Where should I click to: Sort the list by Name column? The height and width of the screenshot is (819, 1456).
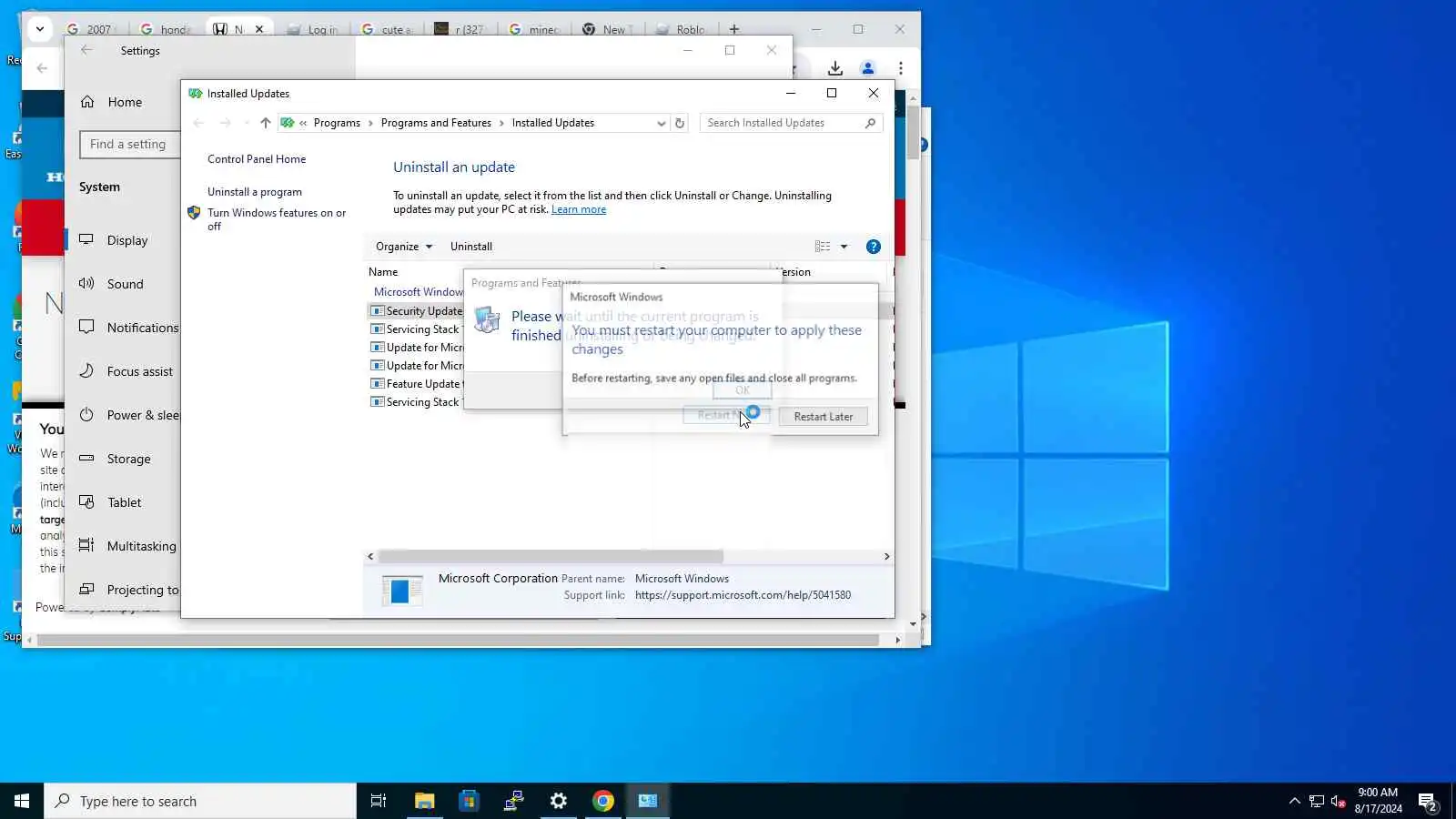tap(383, 272)
